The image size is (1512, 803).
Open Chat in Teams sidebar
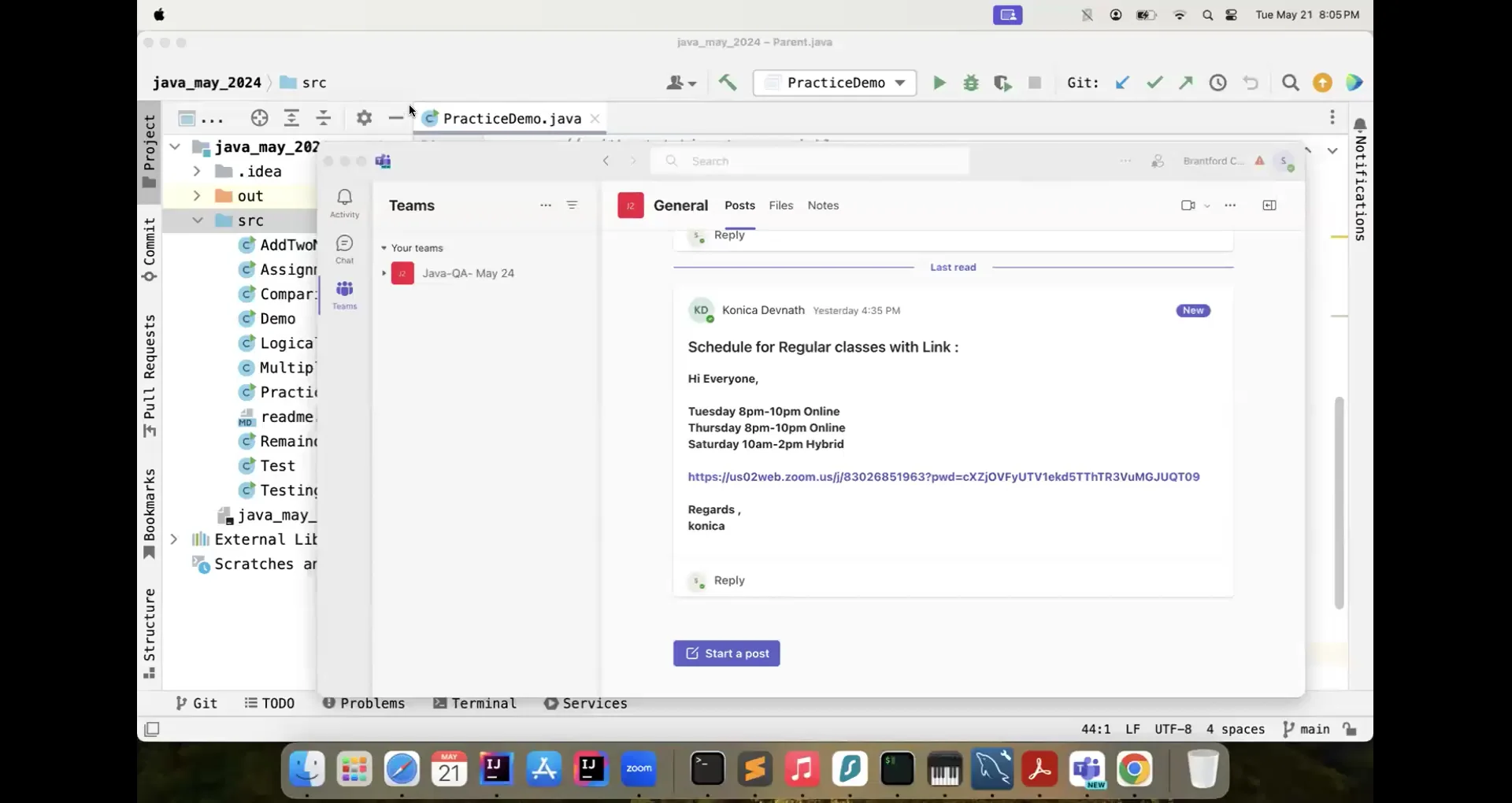pos(344,249)
